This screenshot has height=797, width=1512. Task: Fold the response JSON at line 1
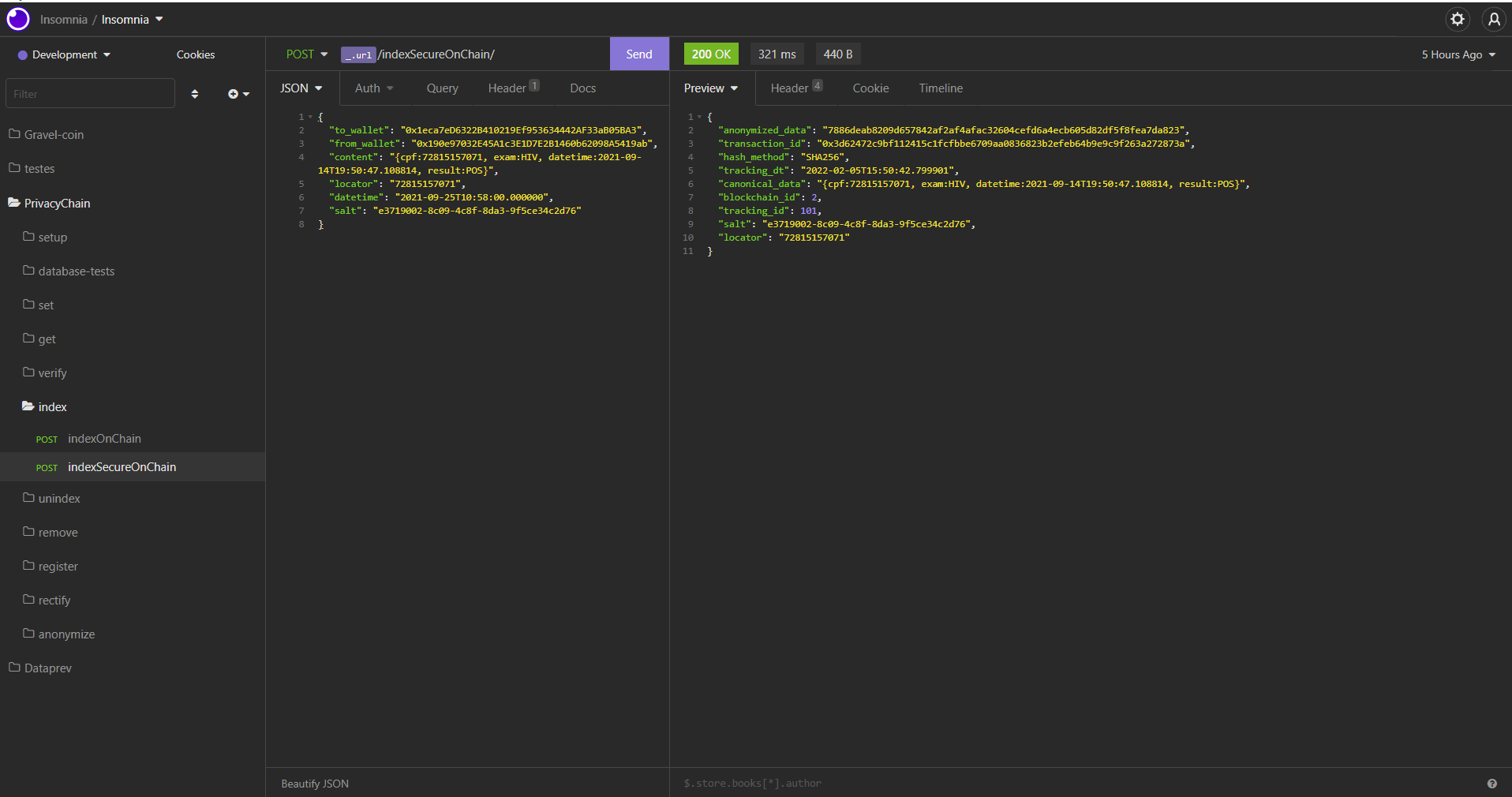tap(699, 117)
